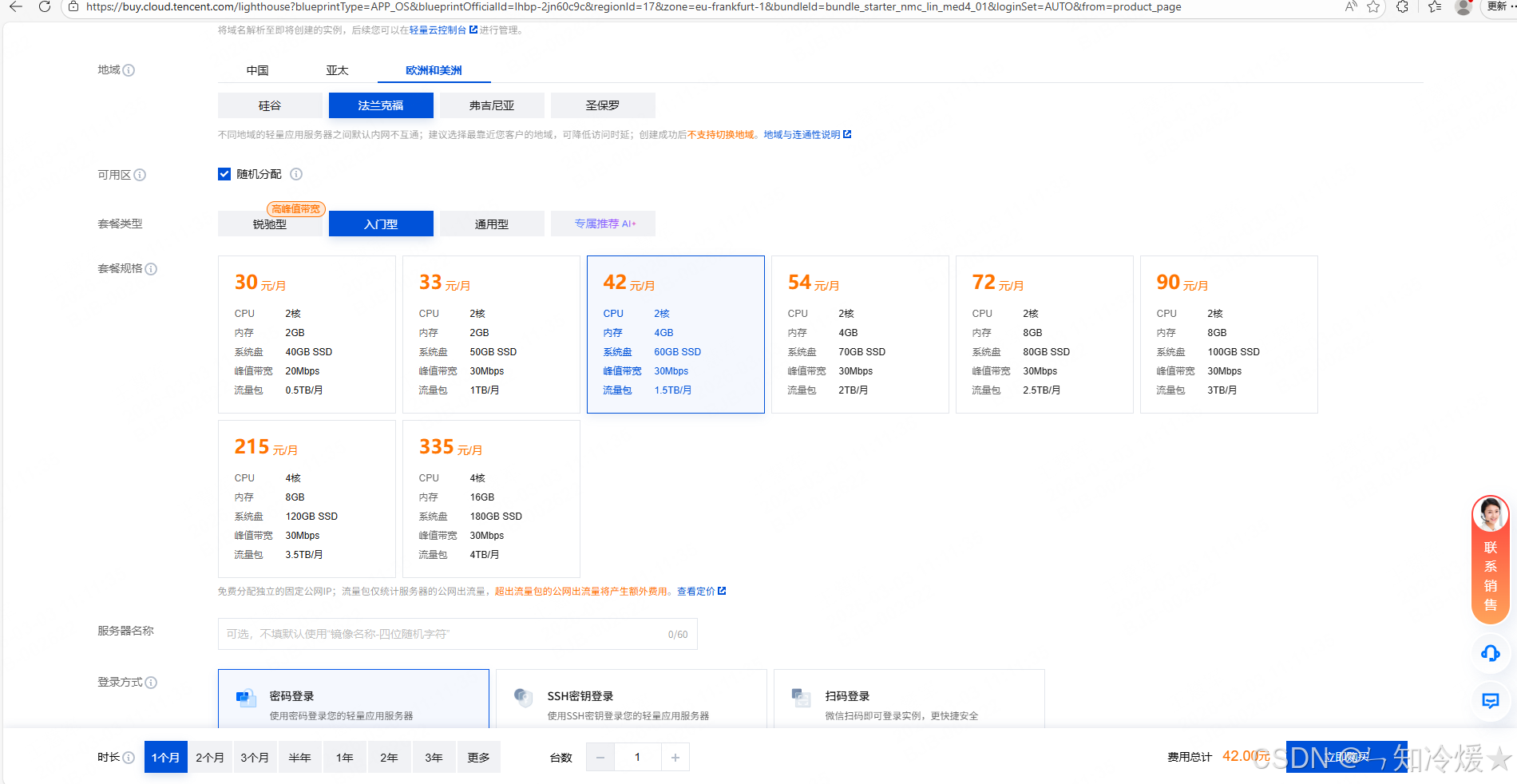Select the 通用型 package type tab
This screenshot has width=1517, height=784.
491,224
